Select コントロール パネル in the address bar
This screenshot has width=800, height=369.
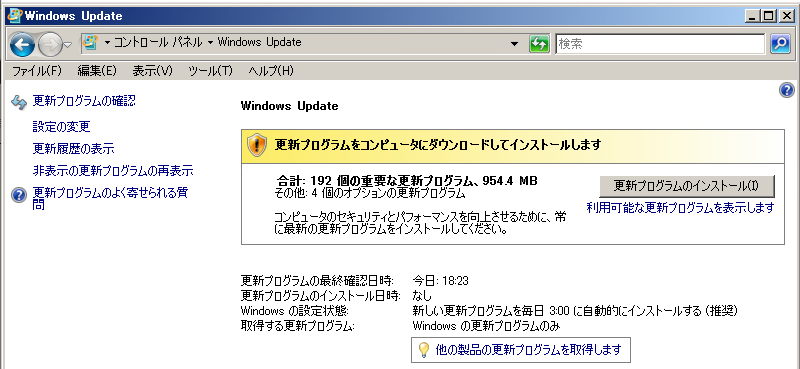pos(158,42)
